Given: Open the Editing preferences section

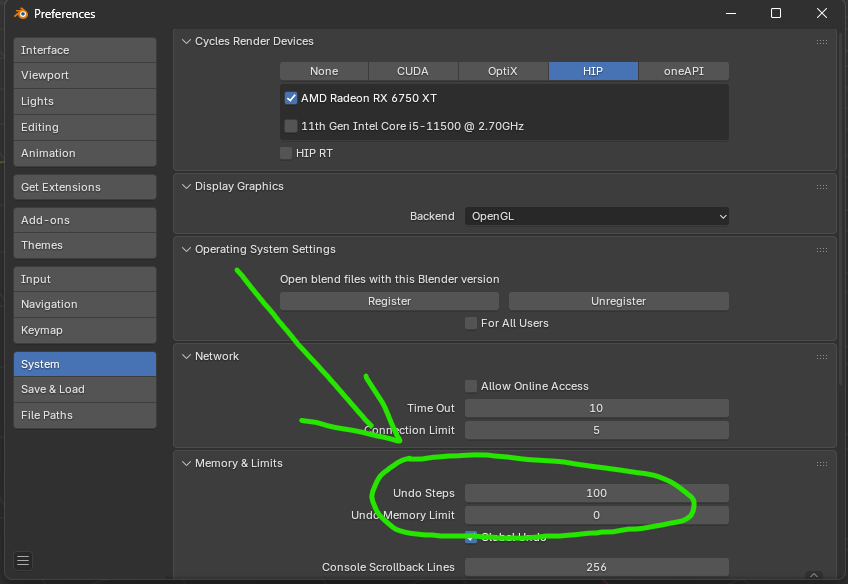Looking at the screenshot, I should 85,128.
